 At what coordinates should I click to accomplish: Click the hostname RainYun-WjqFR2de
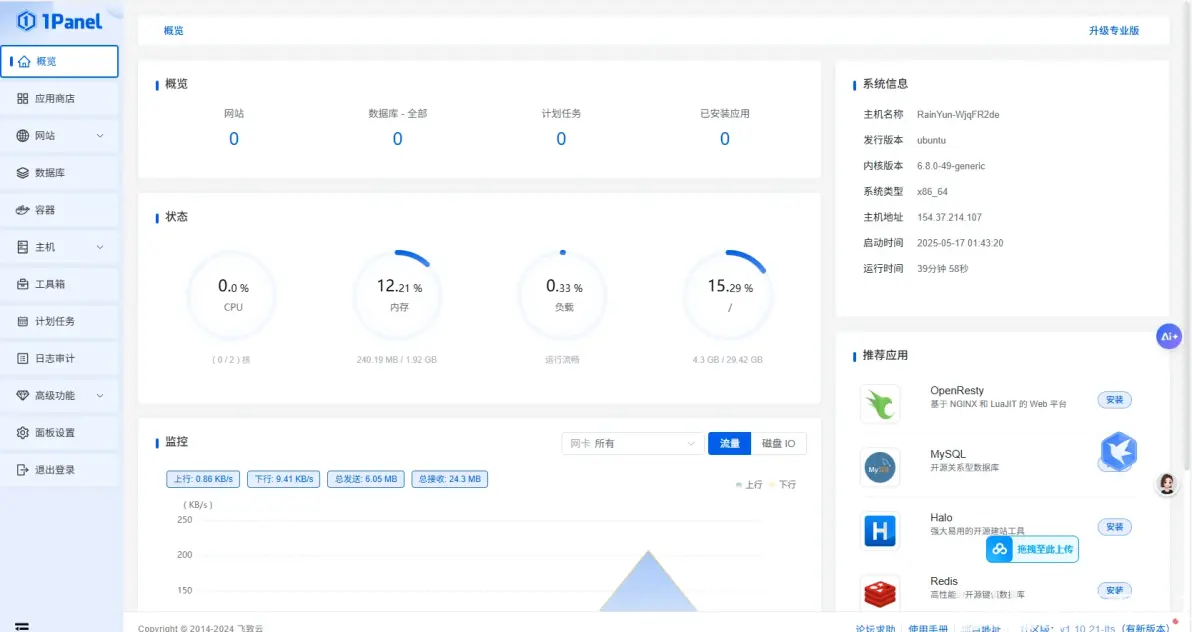pos(958,115)
